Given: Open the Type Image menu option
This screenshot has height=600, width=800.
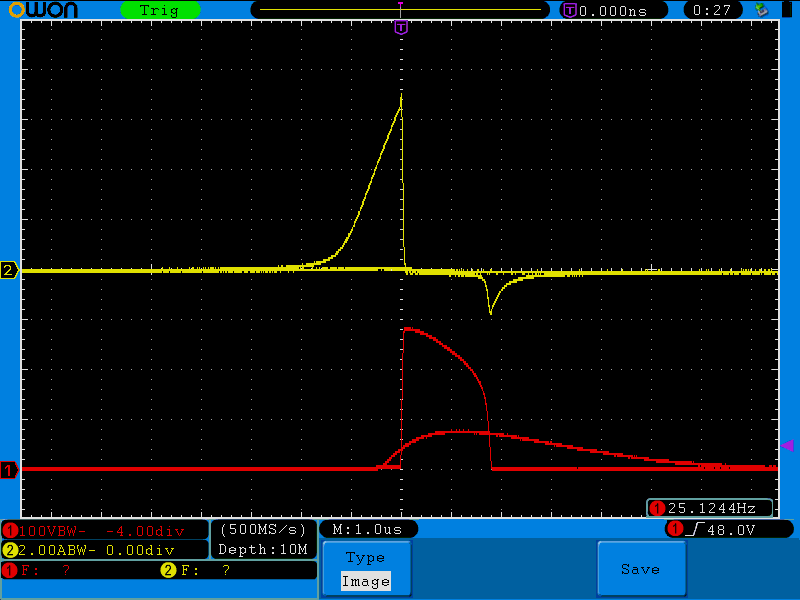Looking at the screenshot, I should pos(365,569).
